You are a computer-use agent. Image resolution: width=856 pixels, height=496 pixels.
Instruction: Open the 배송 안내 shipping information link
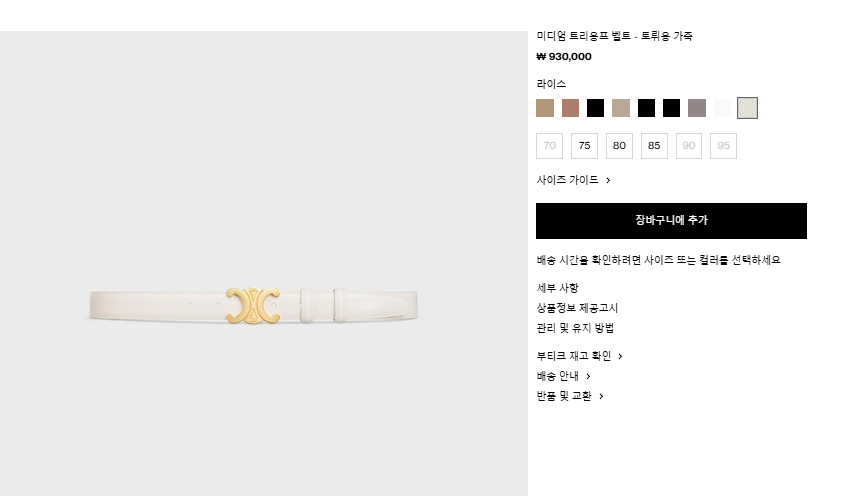click(x=563, y=376)
